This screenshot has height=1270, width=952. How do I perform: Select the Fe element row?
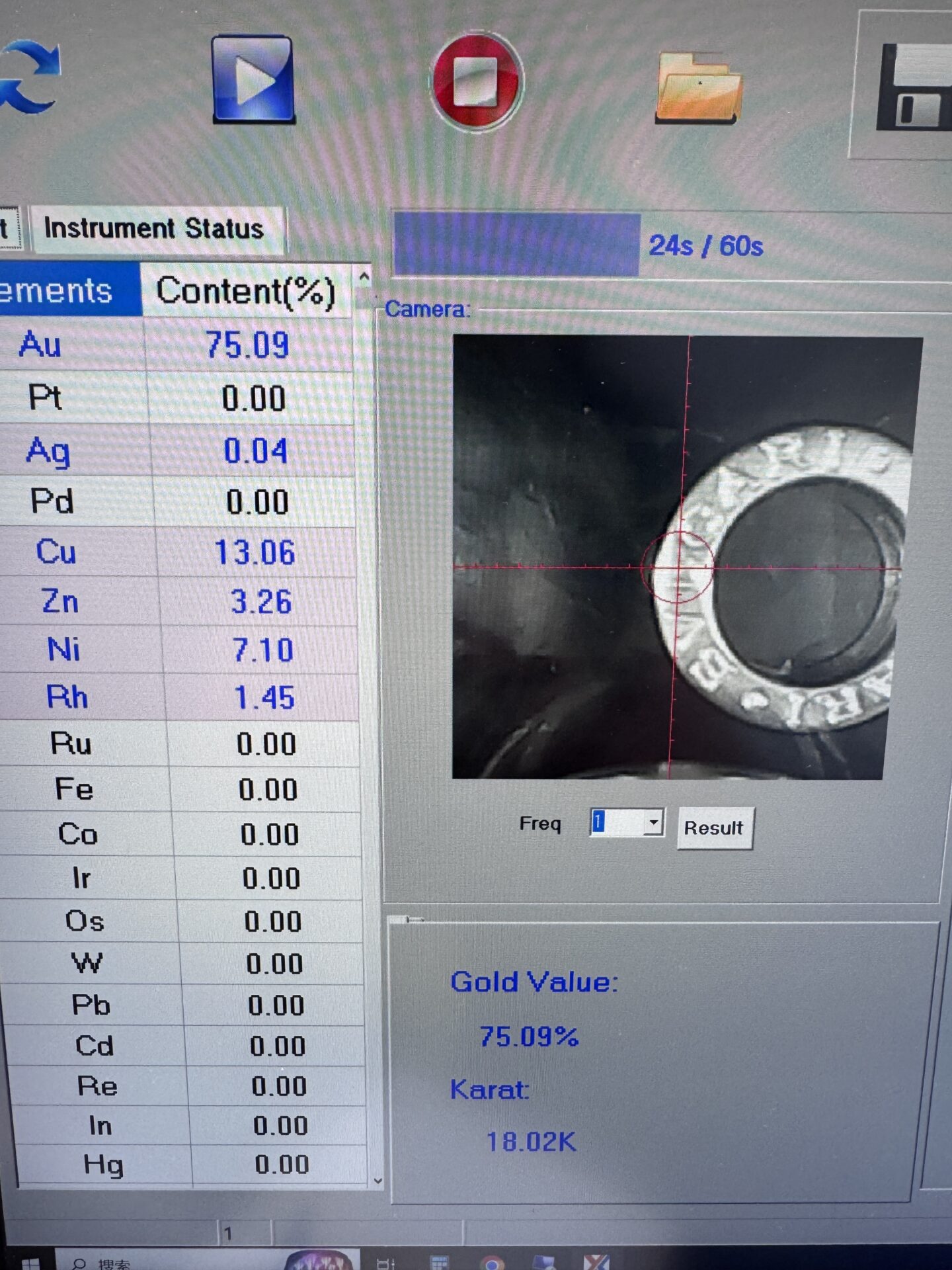(x=180, y=790)
